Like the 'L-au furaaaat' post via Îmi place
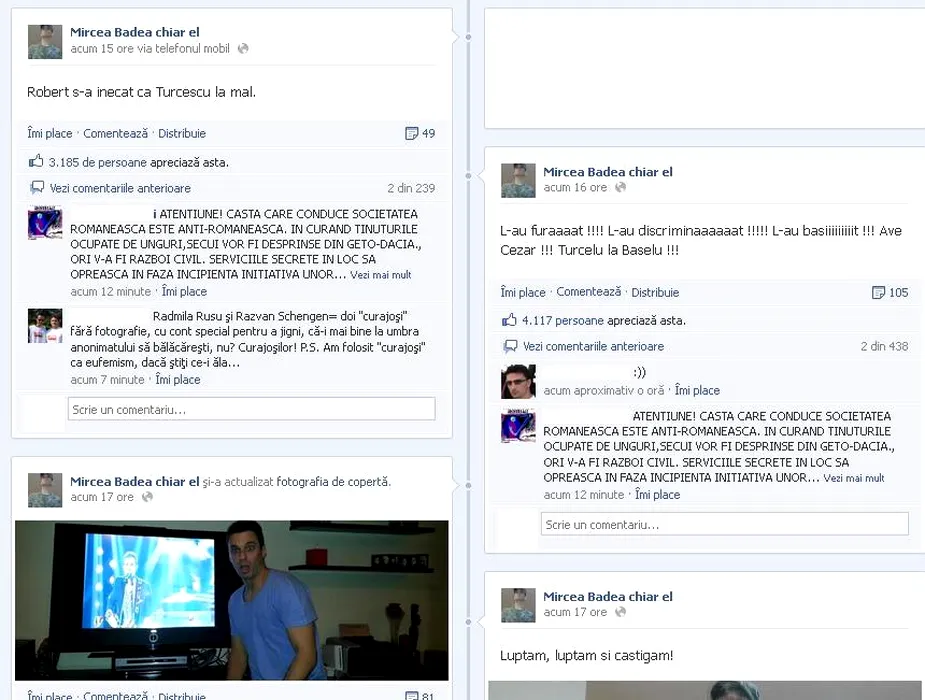This screenshot has height=700, width=925. (523, 292)
